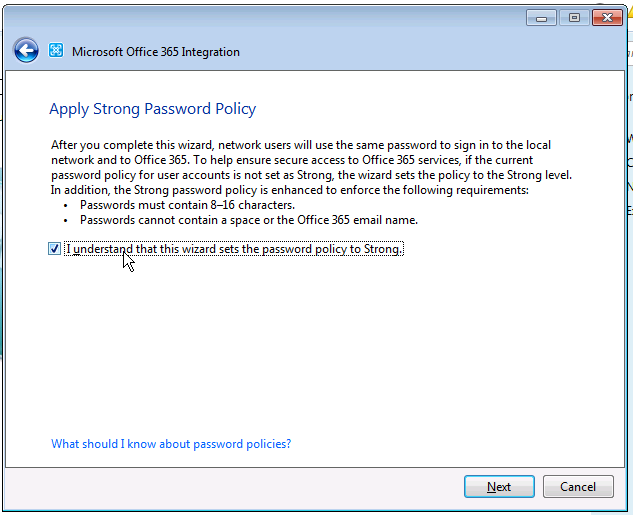
Task: Uncheck the password policy acknowledgment checkbox
Action: pyautogui.click(x=54, y=249)
